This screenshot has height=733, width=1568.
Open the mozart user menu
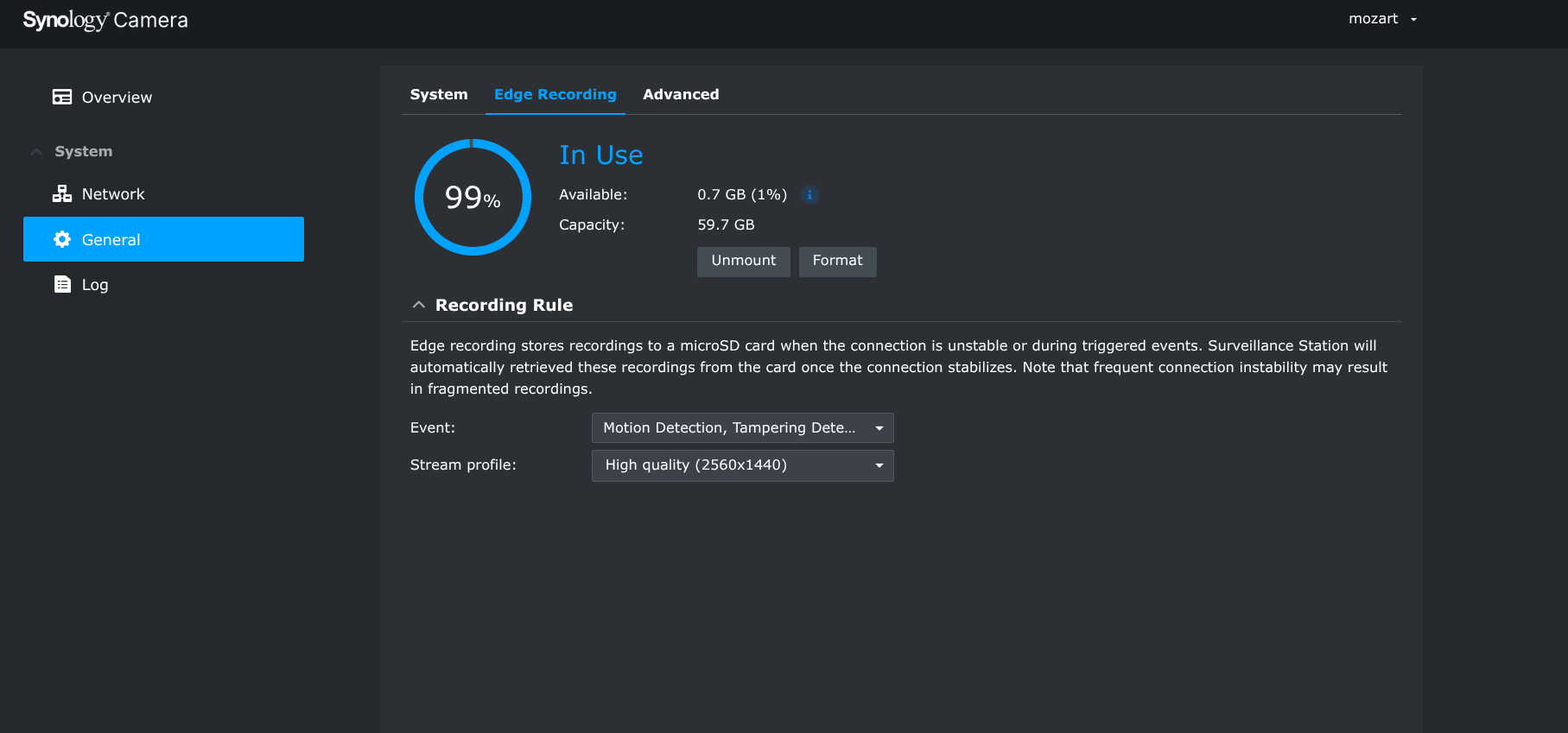[x=1382, y=19]
